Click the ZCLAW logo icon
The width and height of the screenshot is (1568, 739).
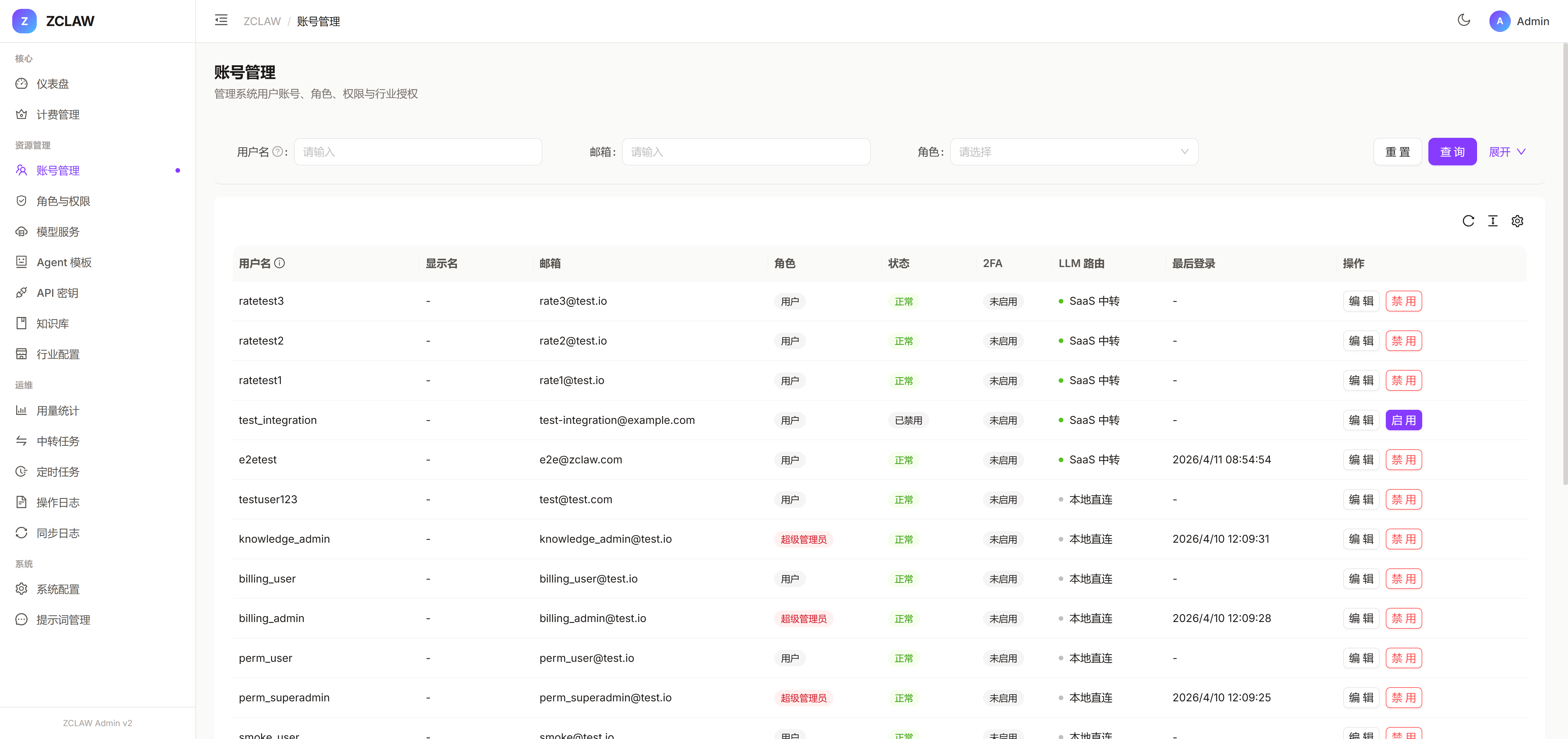pos(24,21)
